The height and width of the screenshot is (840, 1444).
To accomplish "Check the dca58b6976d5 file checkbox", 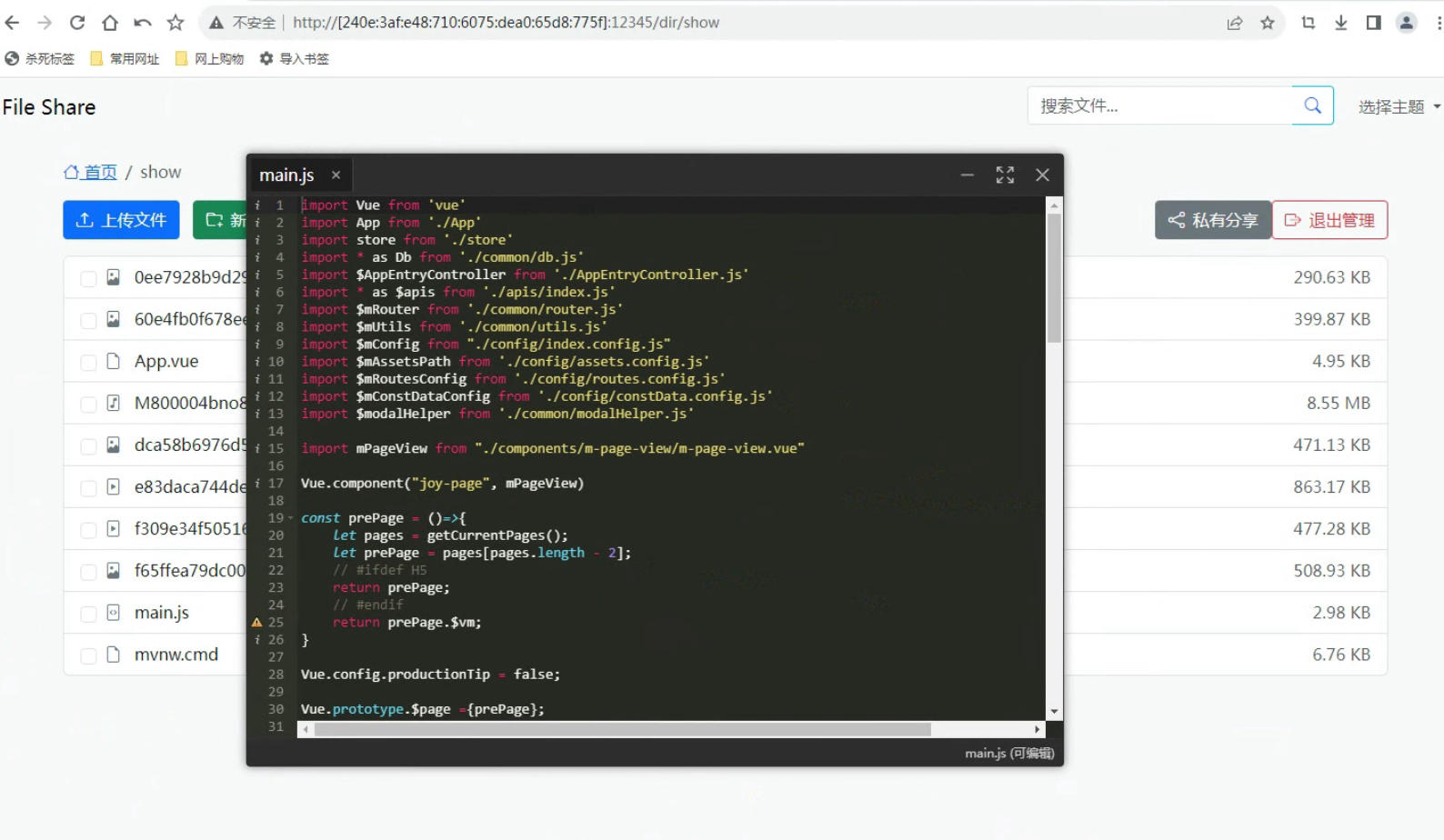I will coord(88,446).
